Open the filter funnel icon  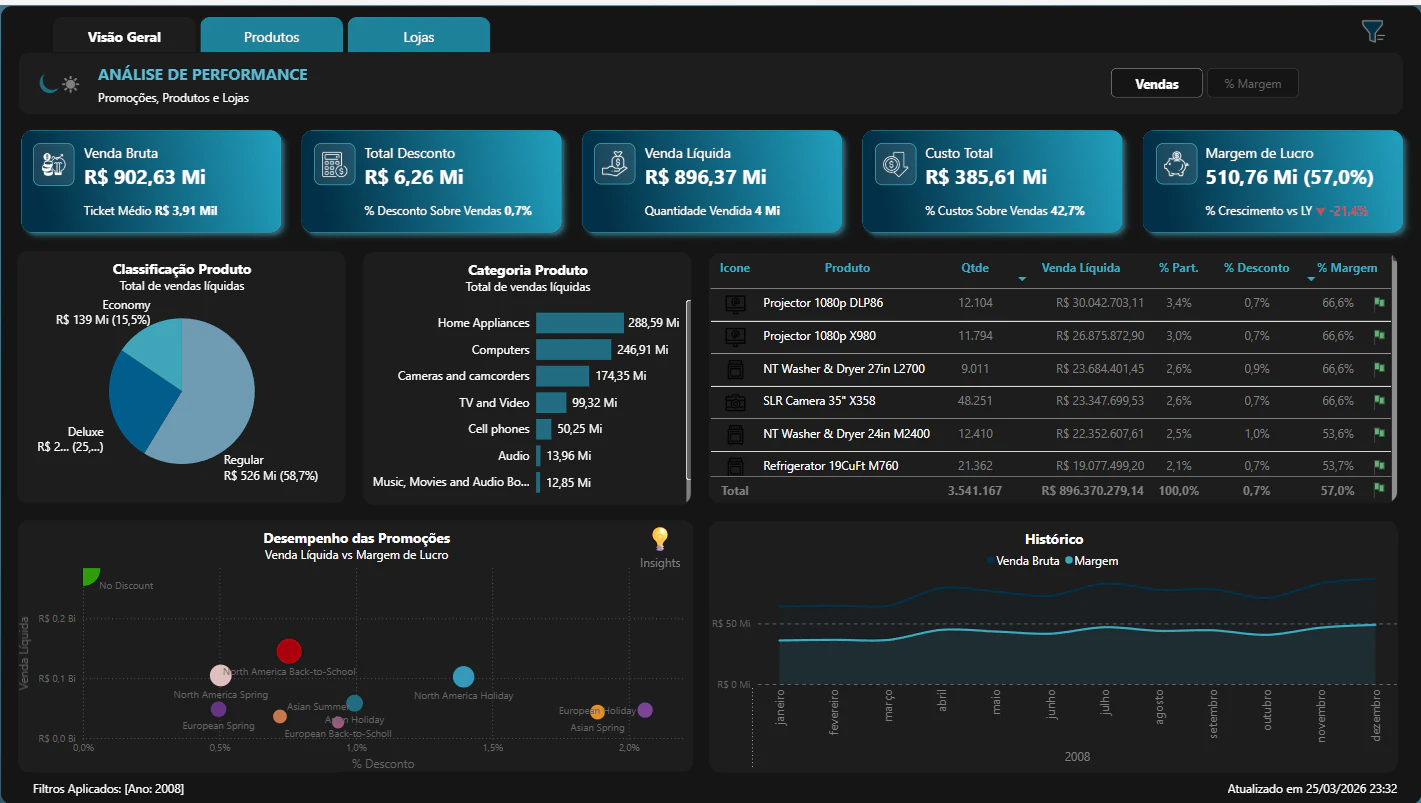coord(1372,32)
